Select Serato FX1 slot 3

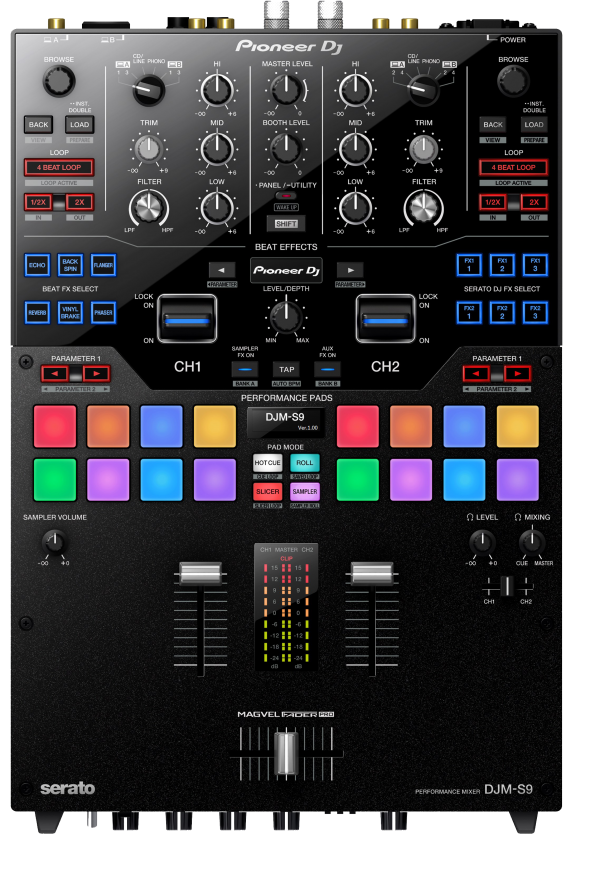pyautogui.click(x=535, y=265)
